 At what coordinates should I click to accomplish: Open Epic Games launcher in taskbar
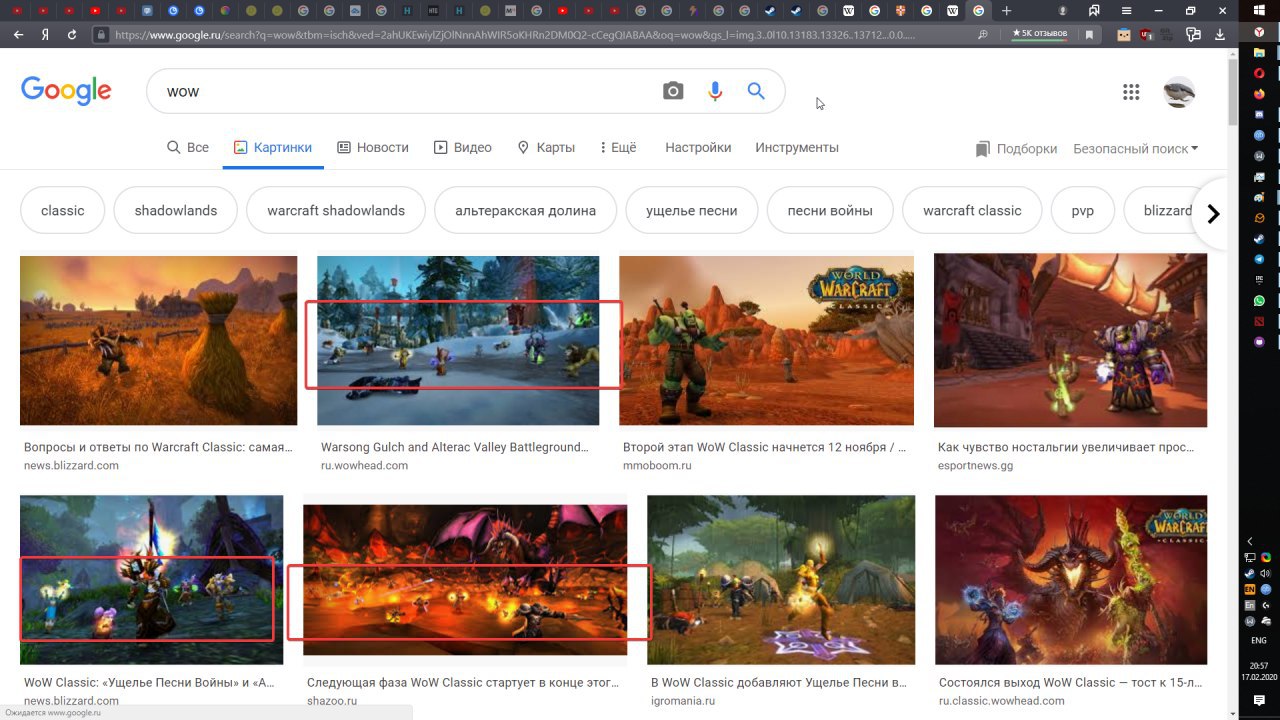pos(1259,280)
